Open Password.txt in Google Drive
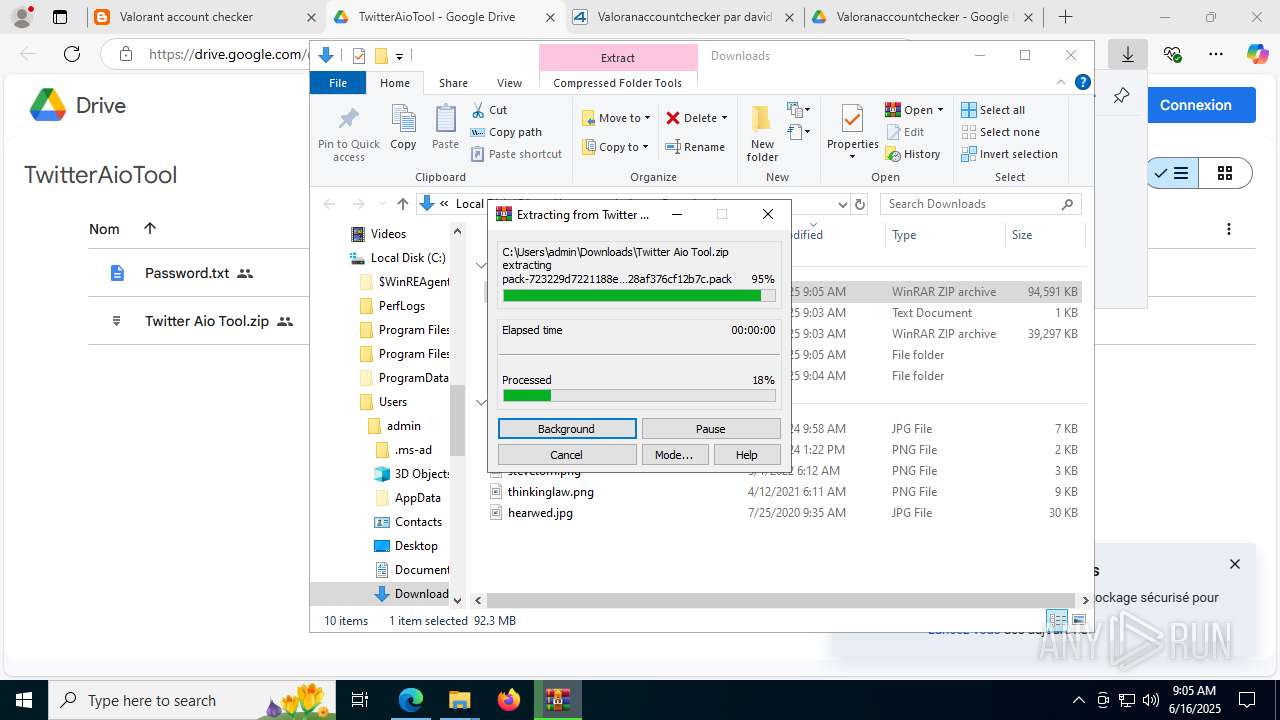 pyautogui.click(x=187, y=273)
